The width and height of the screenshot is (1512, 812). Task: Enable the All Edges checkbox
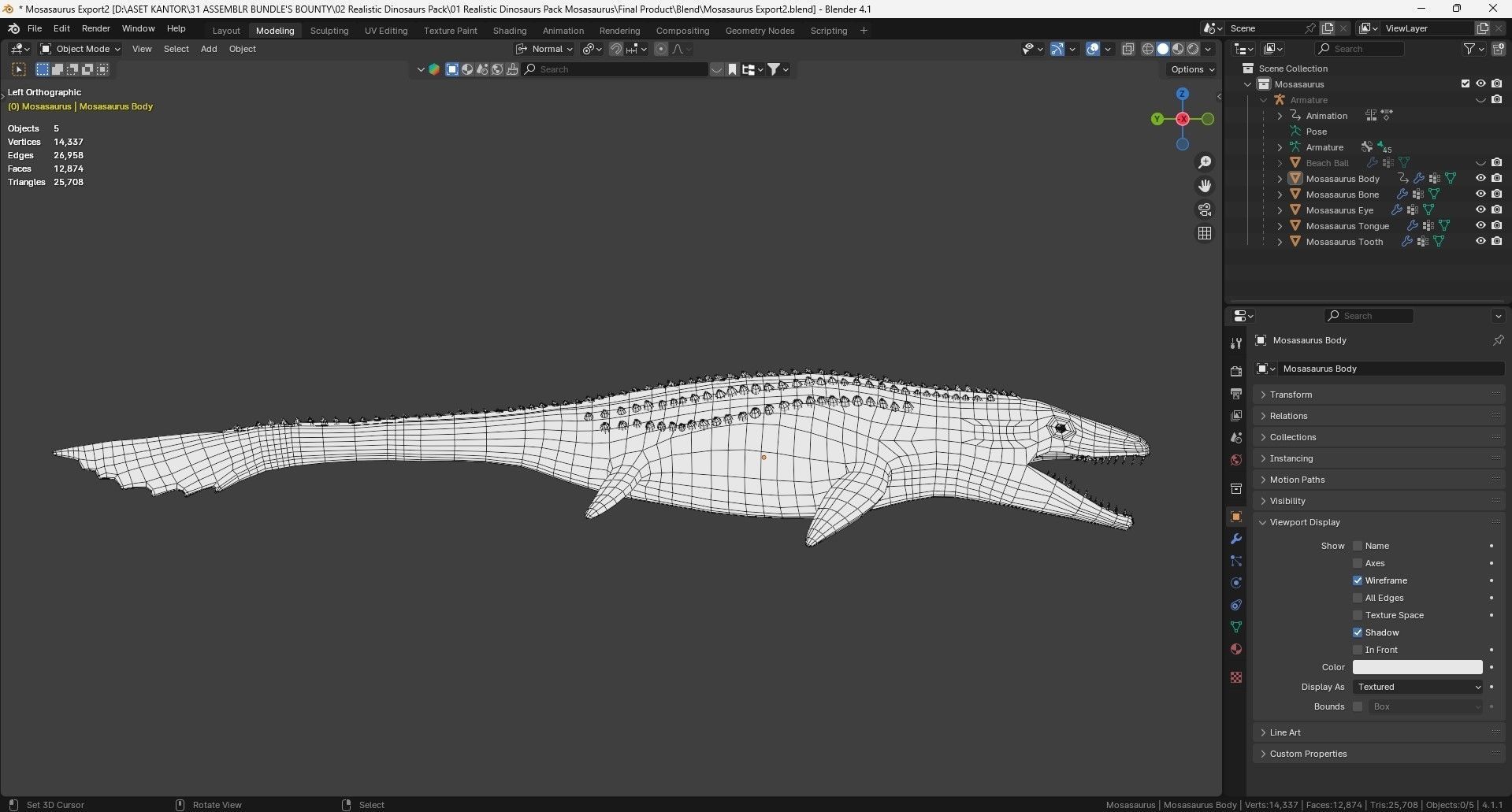click(x=1358, y=598)
